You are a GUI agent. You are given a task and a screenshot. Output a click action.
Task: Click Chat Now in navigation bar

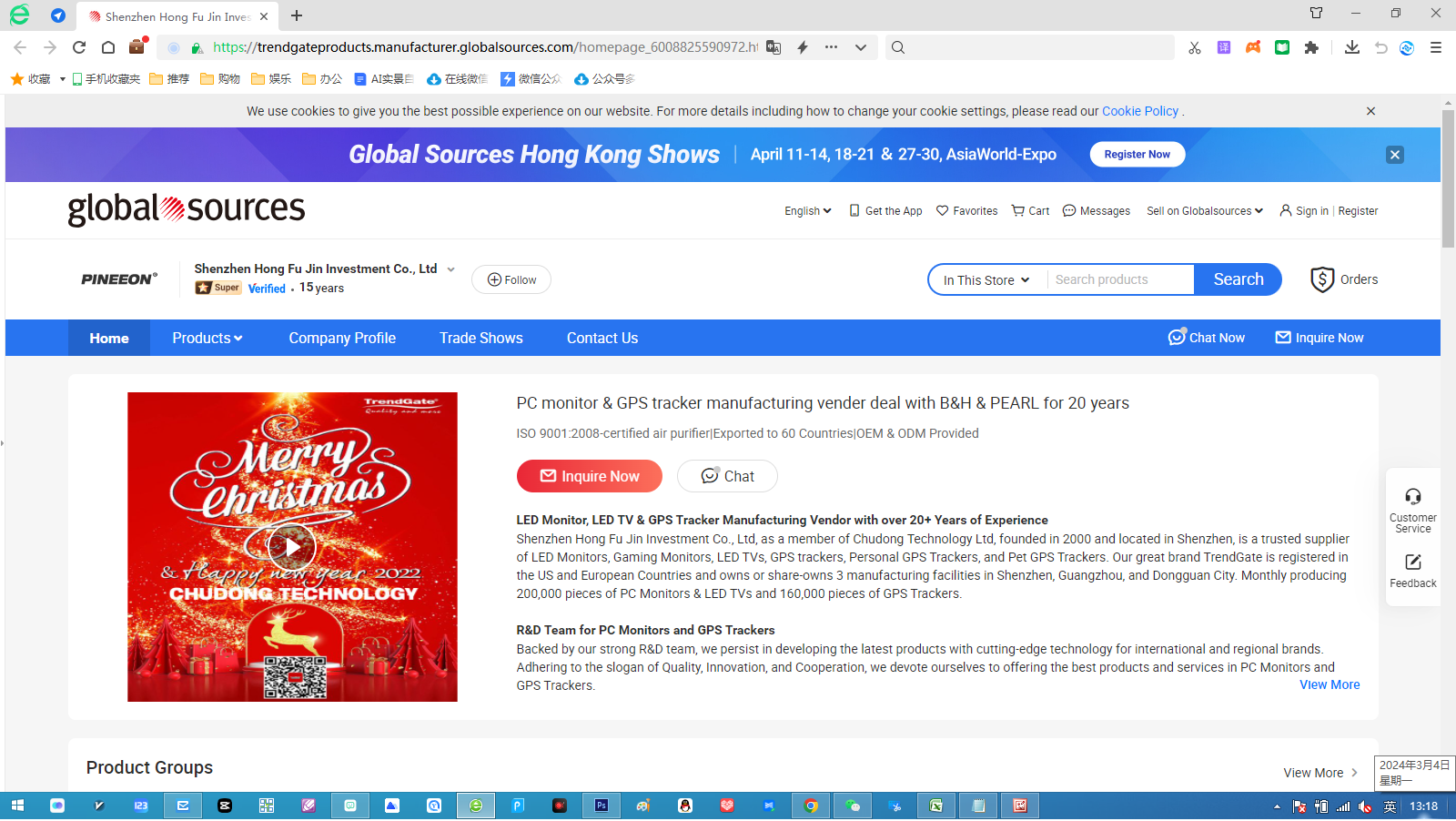tap(1207, 338)
